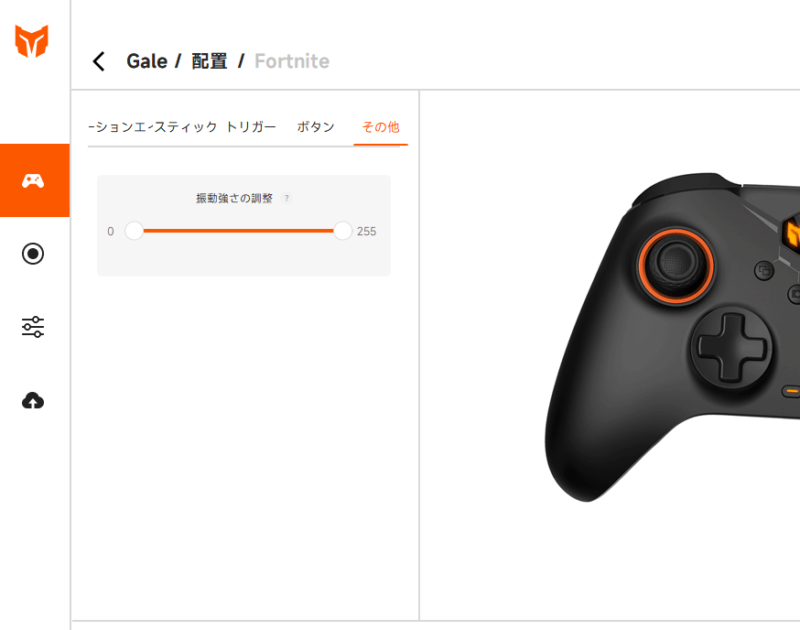Open the circular record icon in sidebar
The image size is (800, 630).
[33, 254]
